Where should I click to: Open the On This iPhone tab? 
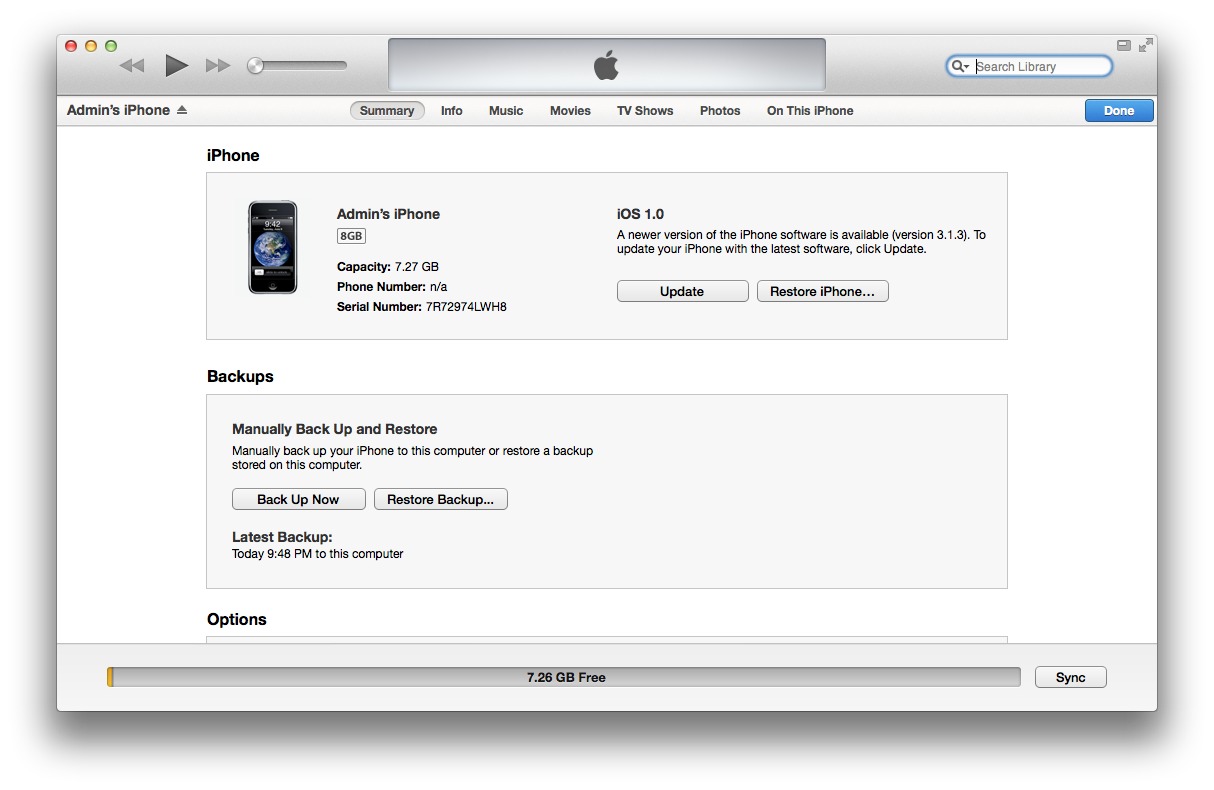pos(810,111)
